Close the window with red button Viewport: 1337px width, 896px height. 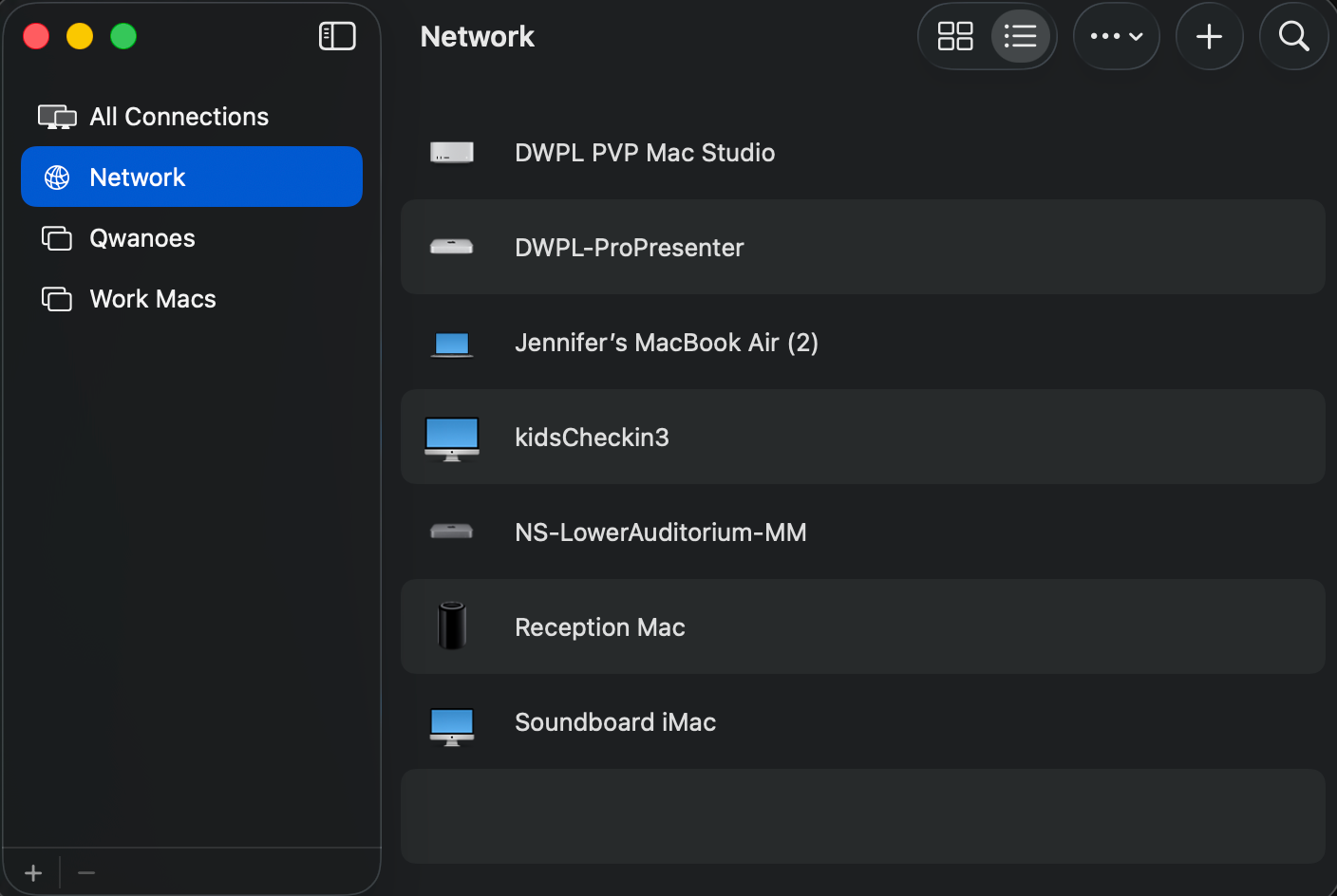(x=36, y=36)
